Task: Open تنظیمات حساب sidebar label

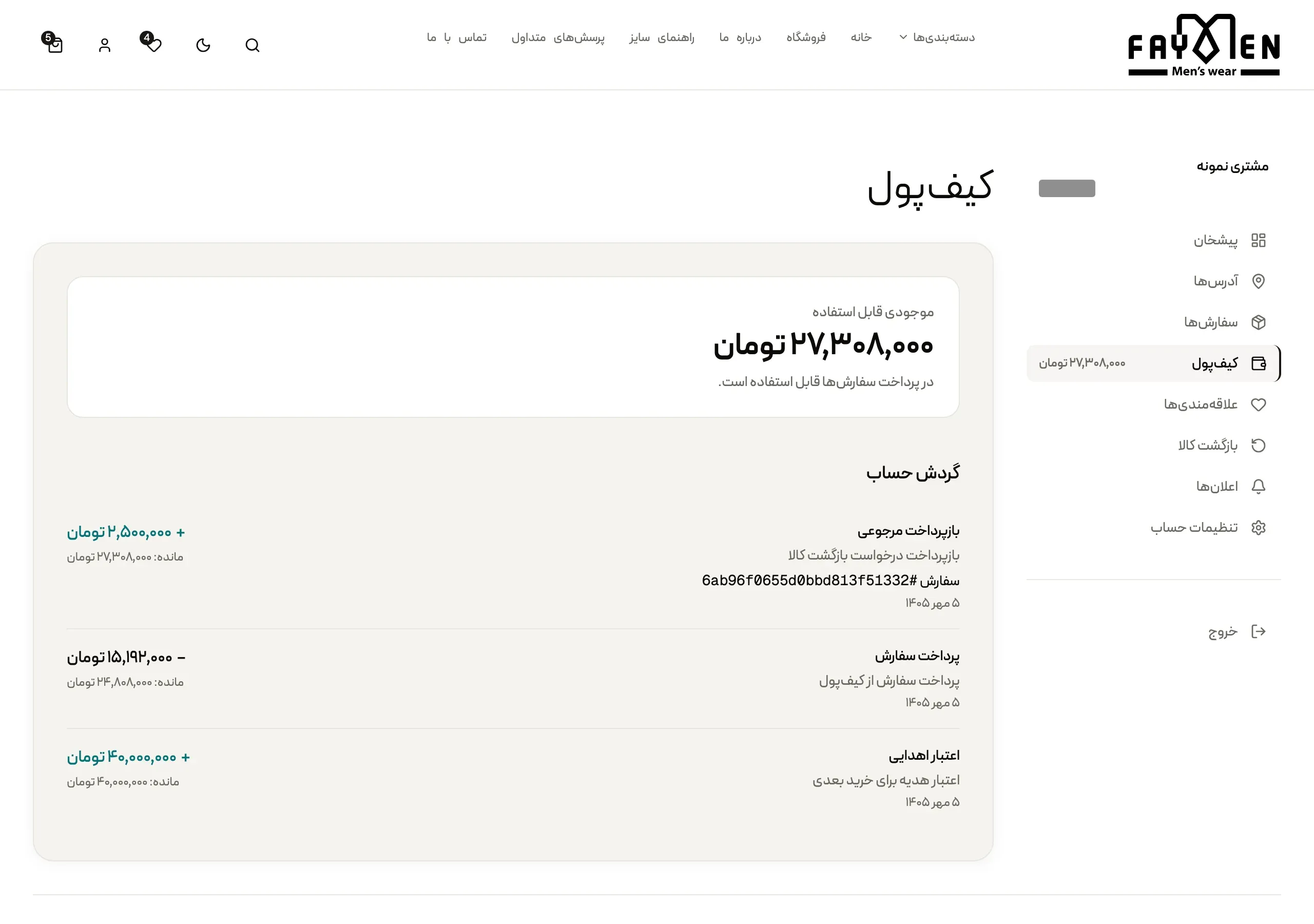Action: tap(1194, 528)
